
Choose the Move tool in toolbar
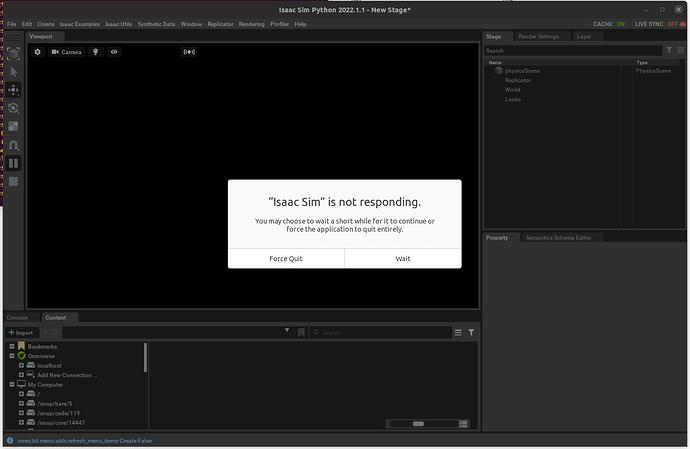13,90
